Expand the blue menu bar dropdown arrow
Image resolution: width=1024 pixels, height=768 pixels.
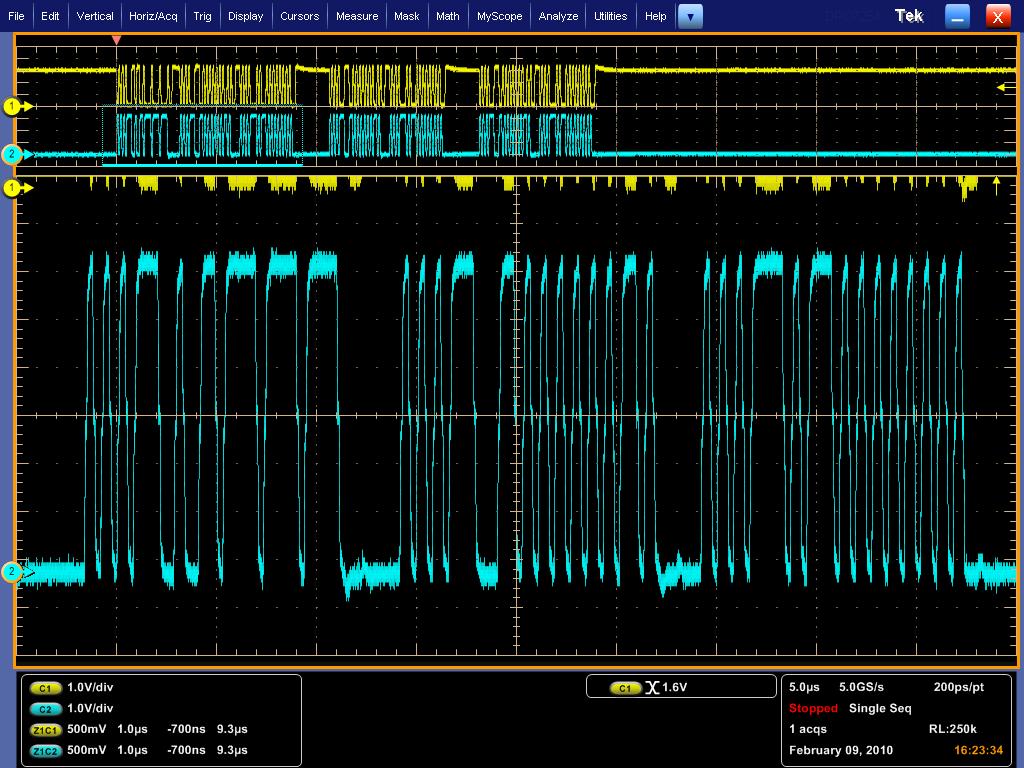[690, 16]
